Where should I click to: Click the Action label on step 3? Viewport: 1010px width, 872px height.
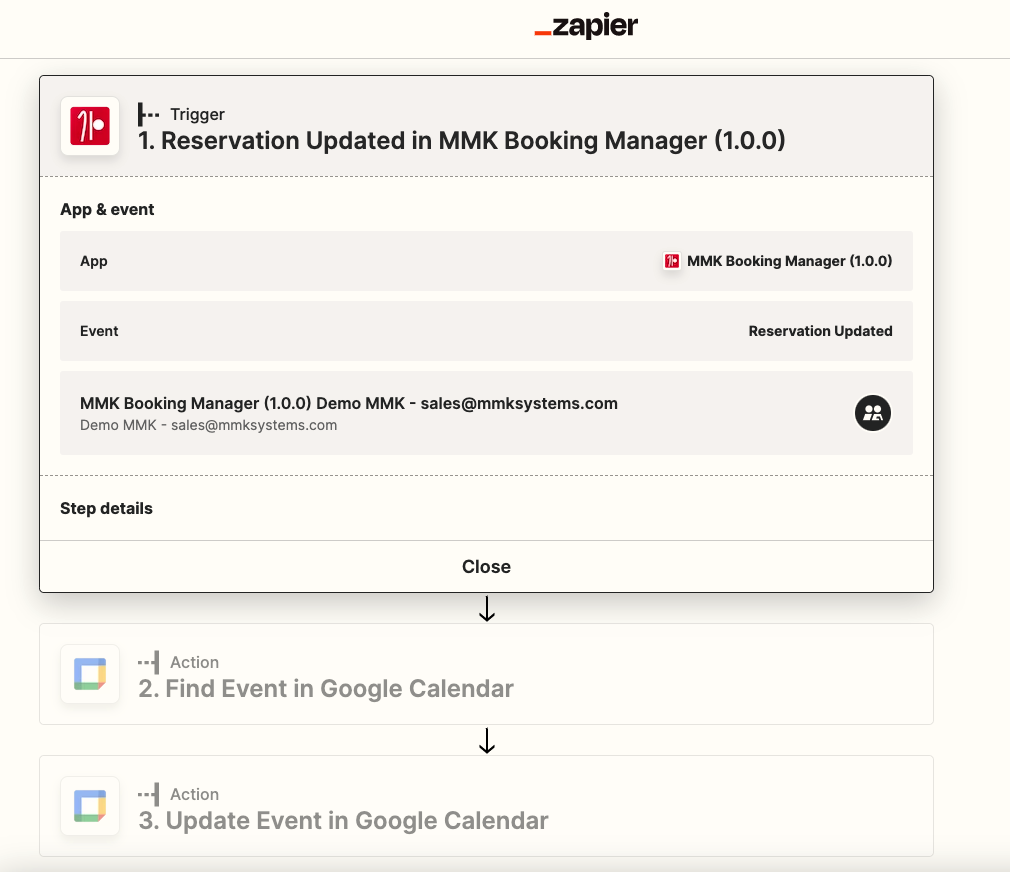click(195, 794)
